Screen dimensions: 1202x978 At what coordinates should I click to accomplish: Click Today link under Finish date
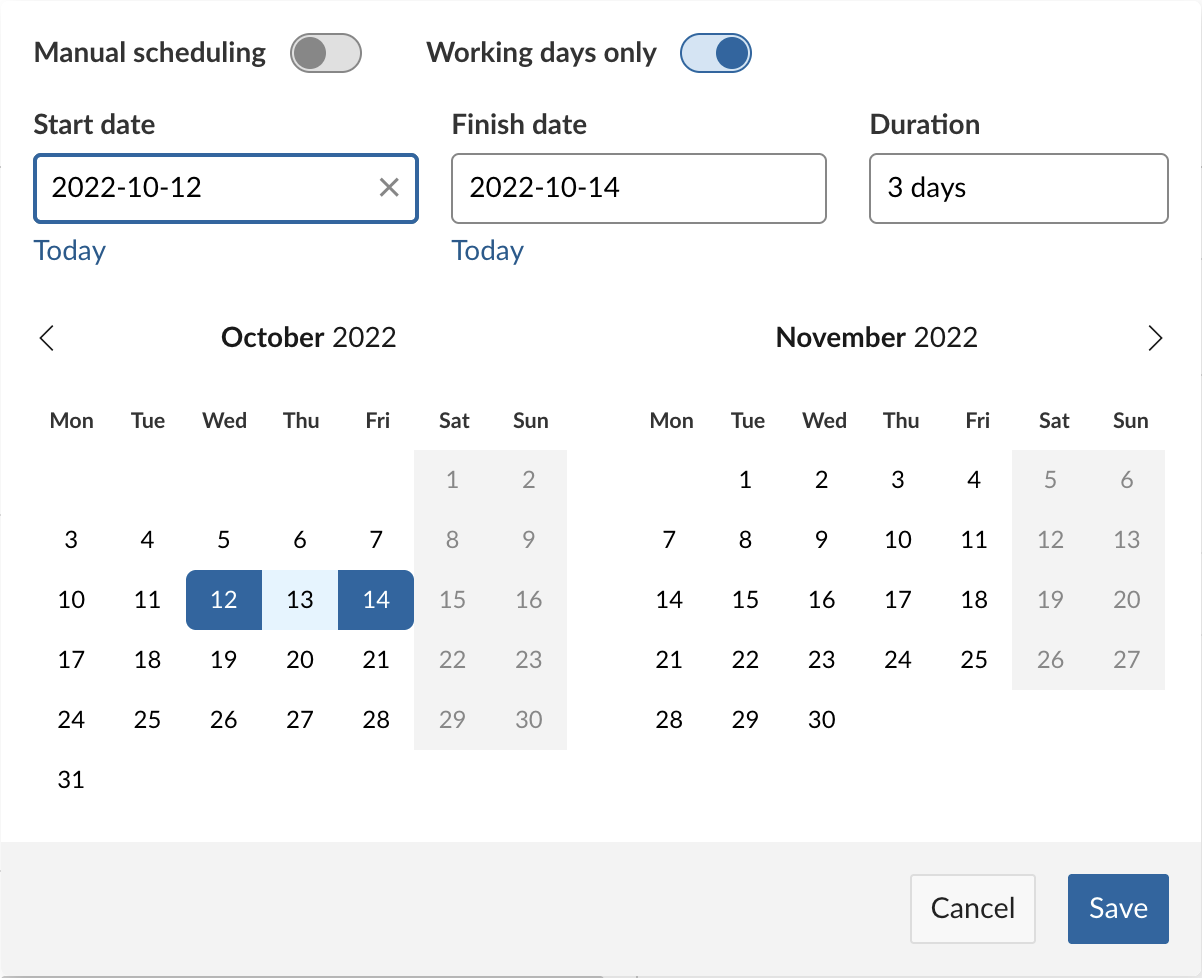click(x=488, y=250)
